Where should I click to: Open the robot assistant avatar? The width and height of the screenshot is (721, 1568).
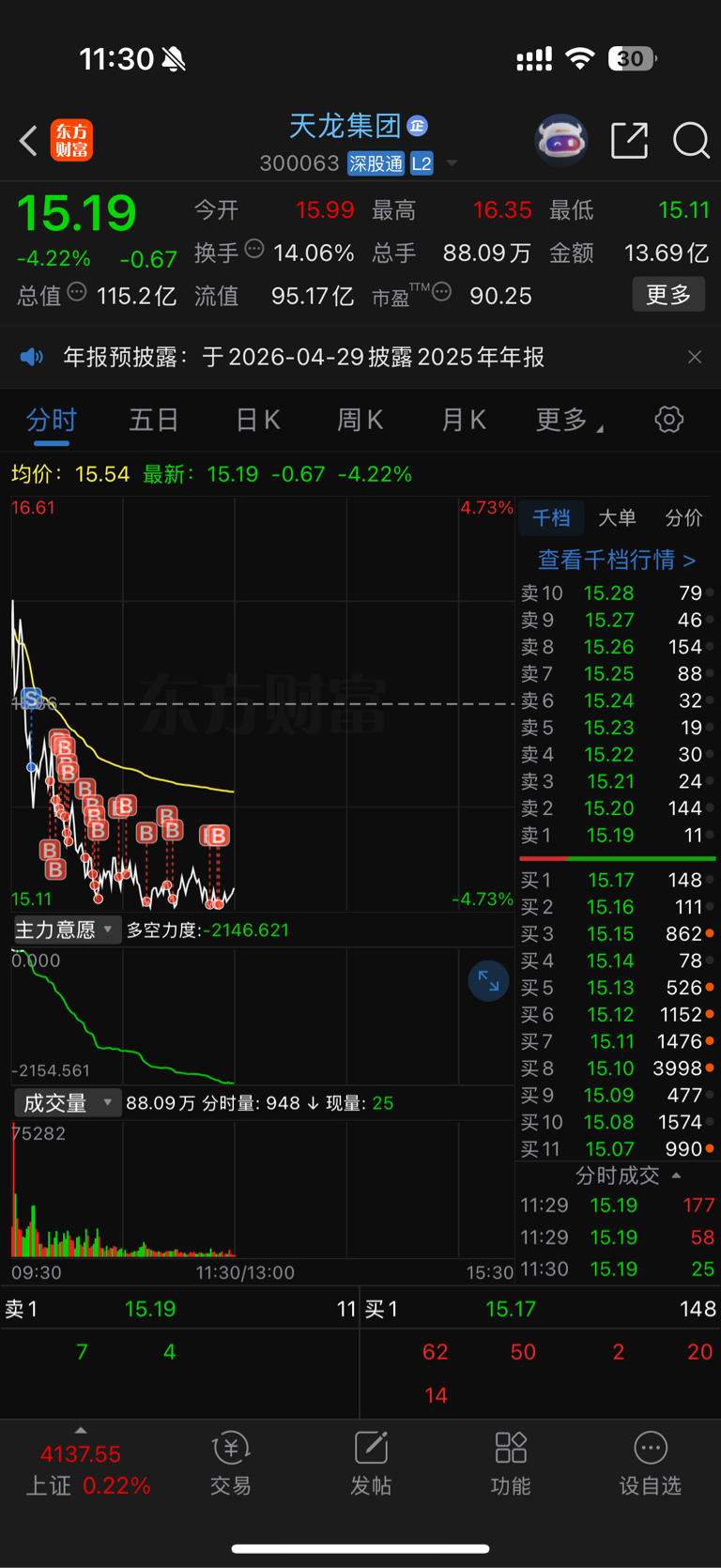[x=560, y=140]
